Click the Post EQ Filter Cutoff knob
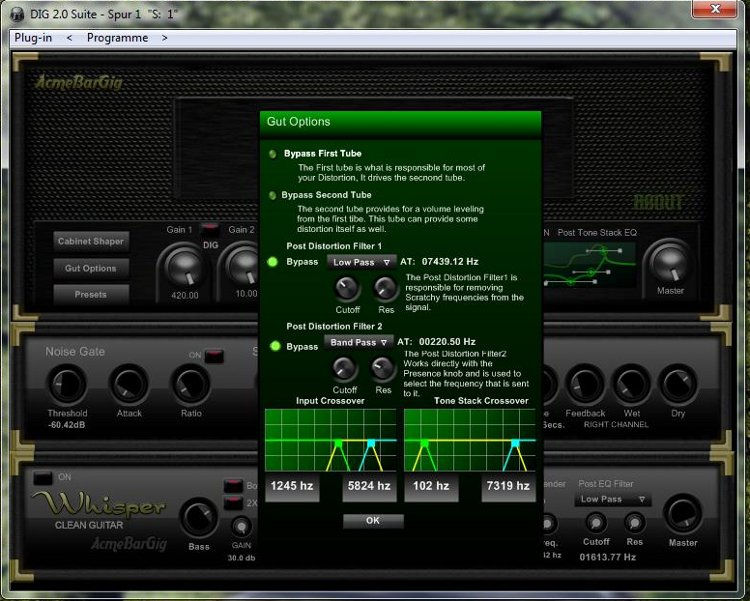This screenshot has height=601, width=750. tap(596, 523)
